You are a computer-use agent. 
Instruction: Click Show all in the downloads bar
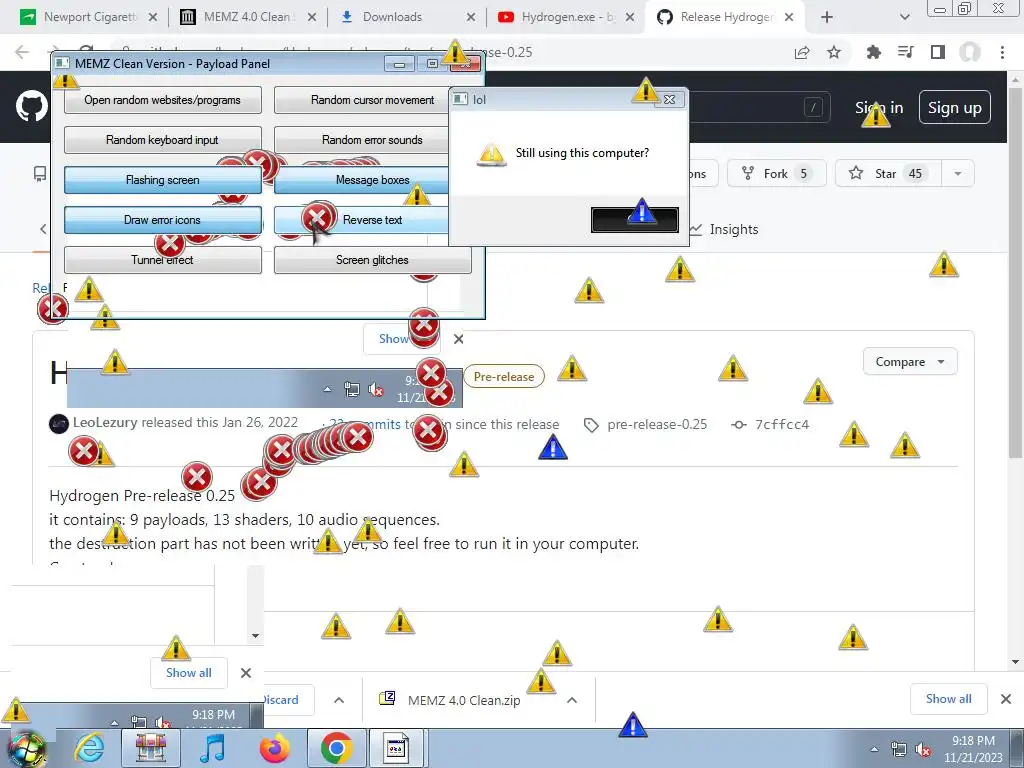tap(948, 699)
